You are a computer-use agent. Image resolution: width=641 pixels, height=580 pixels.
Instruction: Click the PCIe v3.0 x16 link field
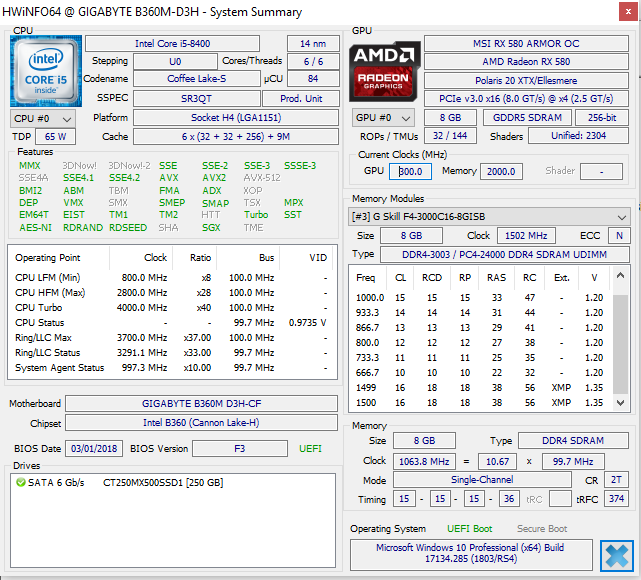(526, 99)
